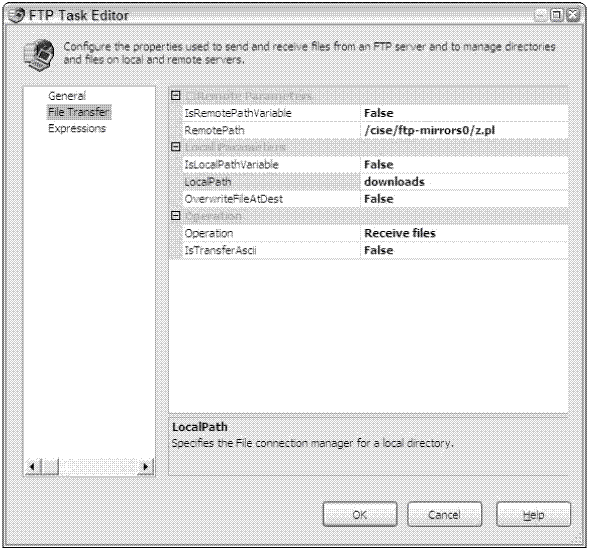The height and width of the screenshot is (550, 589).
Task: Open Help for the FTP task
Action: tap(533, 515)
